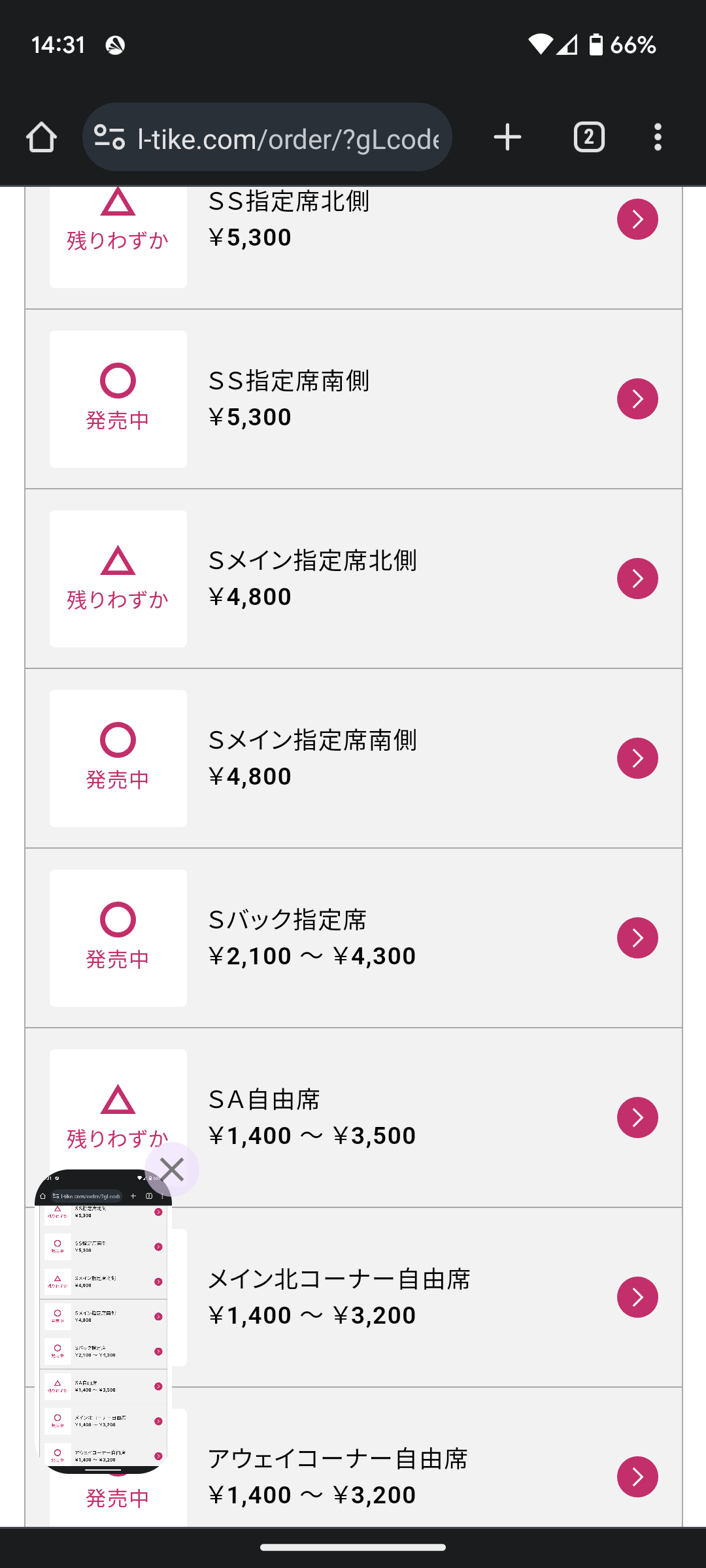Image resolution: width=706 pixels, height=1568 pixels.
Task: Tap arrow for Sメイン指定席北側
Action: click(637, 579)
